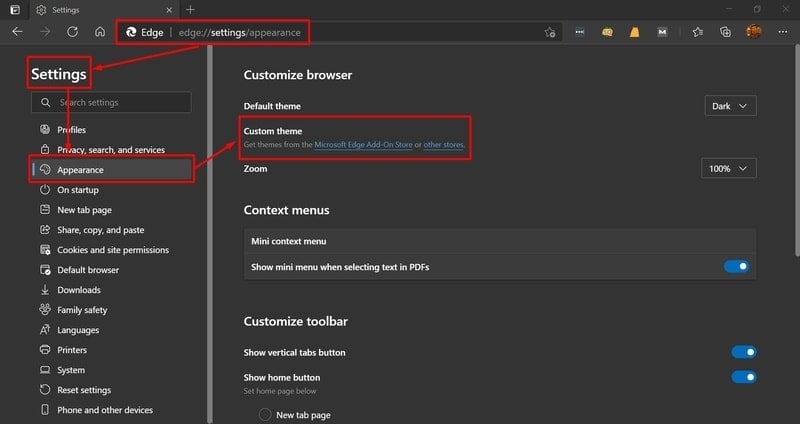This screenshot has height=424, width=800.
Task: Click the orange mask extension icon
Action: tap(607, 32)
